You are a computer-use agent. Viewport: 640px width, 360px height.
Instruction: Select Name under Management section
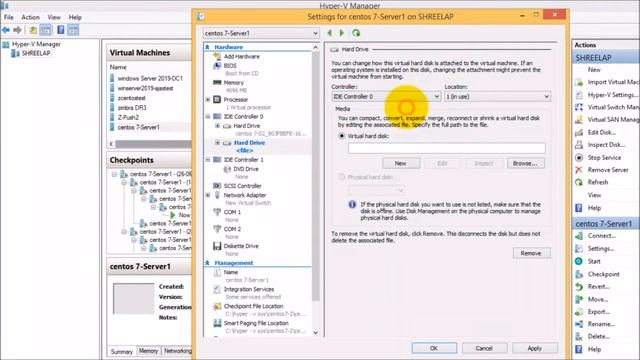231,272
